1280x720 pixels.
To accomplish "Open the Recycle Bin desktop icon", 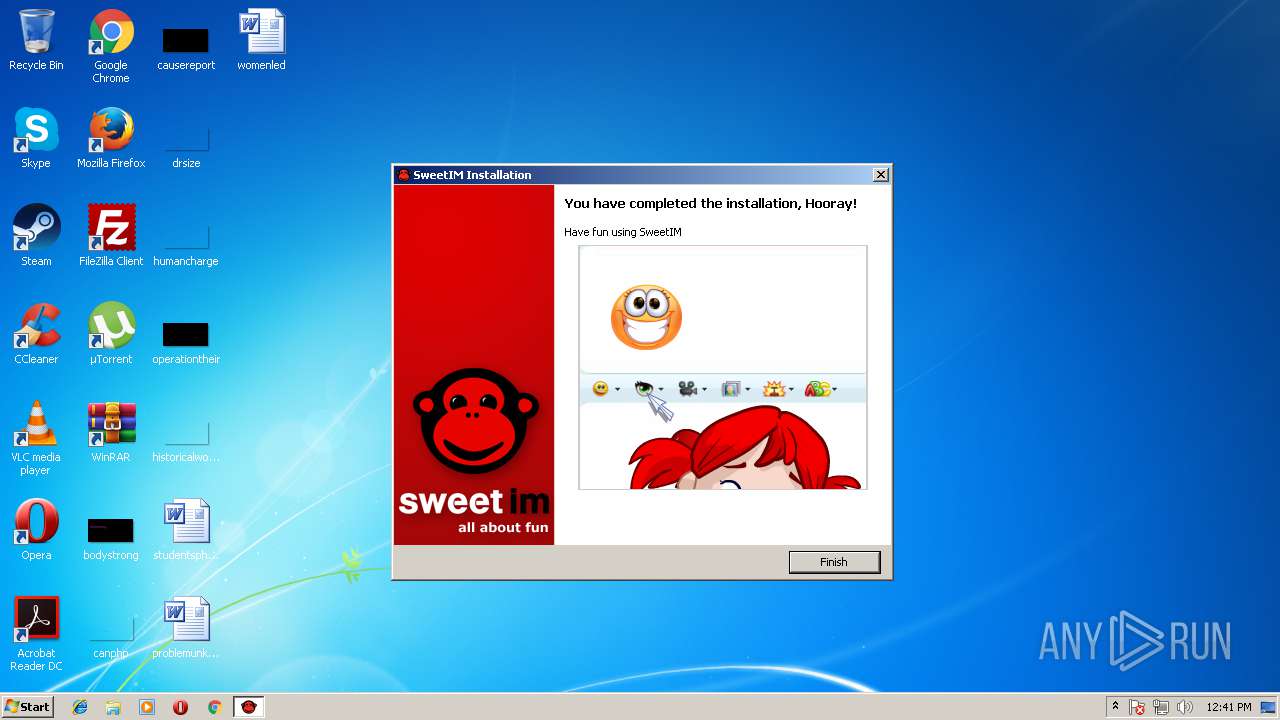I will pos(36,41).
